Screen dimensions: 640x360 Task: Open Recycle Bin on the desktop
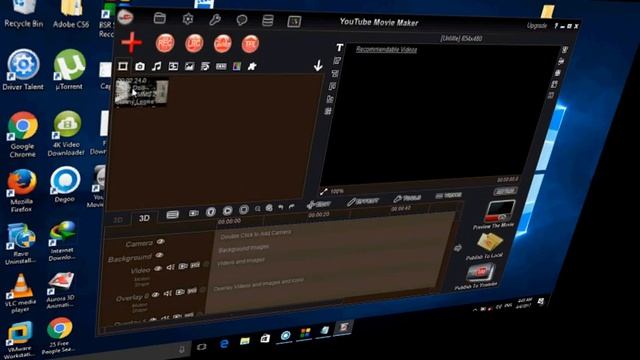(x=23, y=14)
